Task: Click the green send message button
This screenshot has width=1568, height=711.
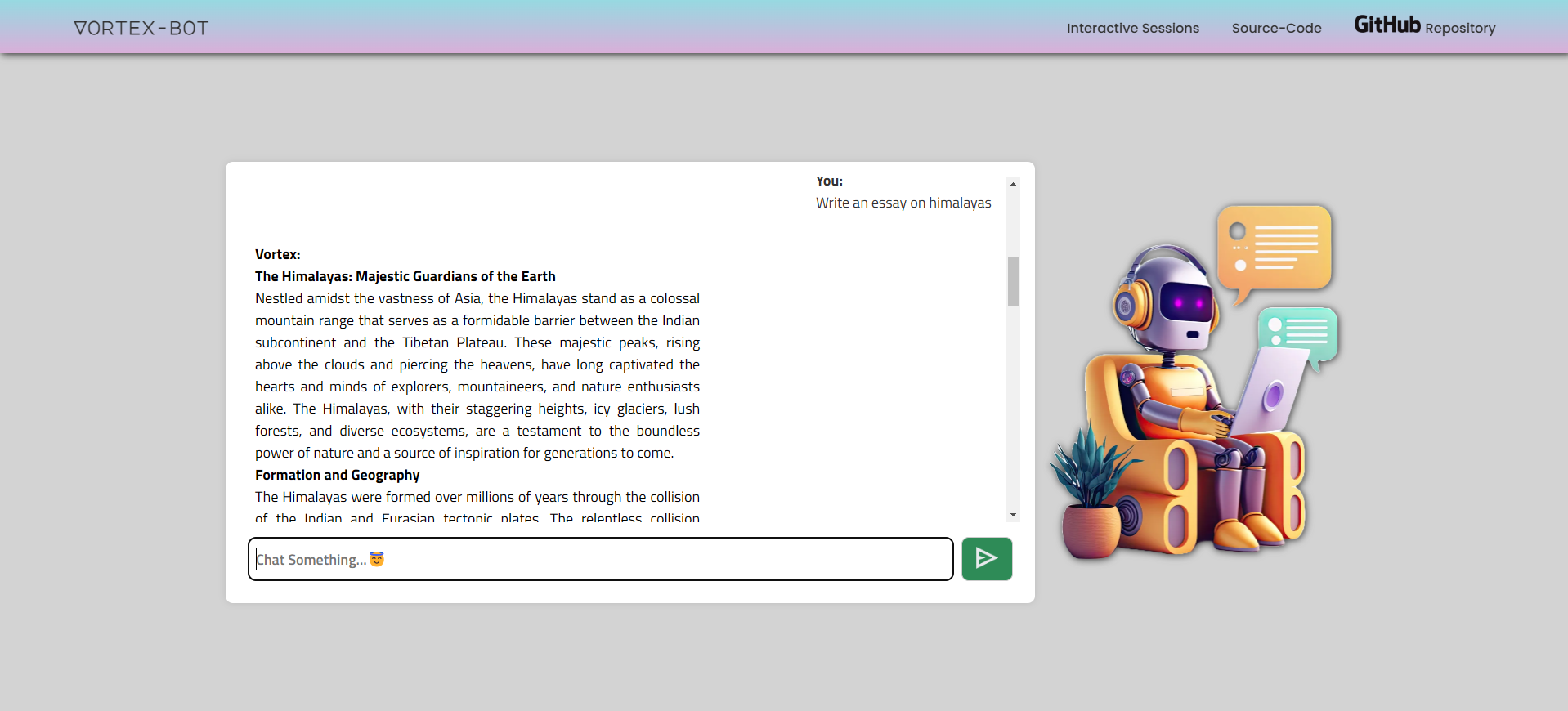Action: [x=986, y=559]
